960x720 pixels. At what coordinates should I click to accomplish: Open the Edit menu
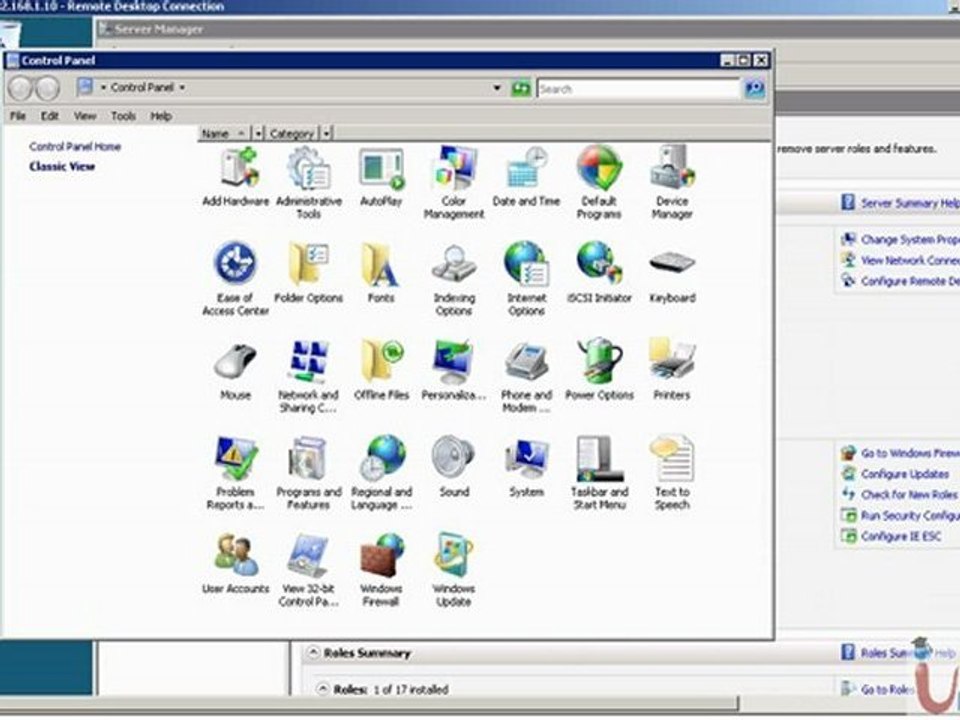coord(50,116)
